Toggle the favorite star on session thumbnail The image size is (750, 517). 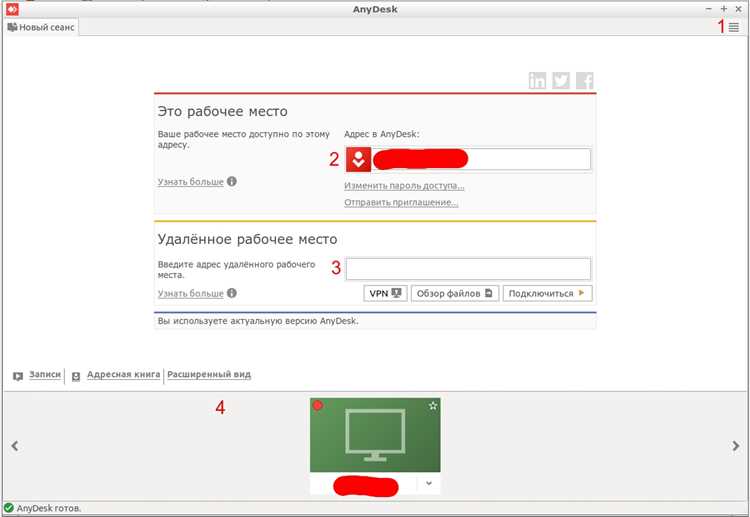click(x=433, y=406)
